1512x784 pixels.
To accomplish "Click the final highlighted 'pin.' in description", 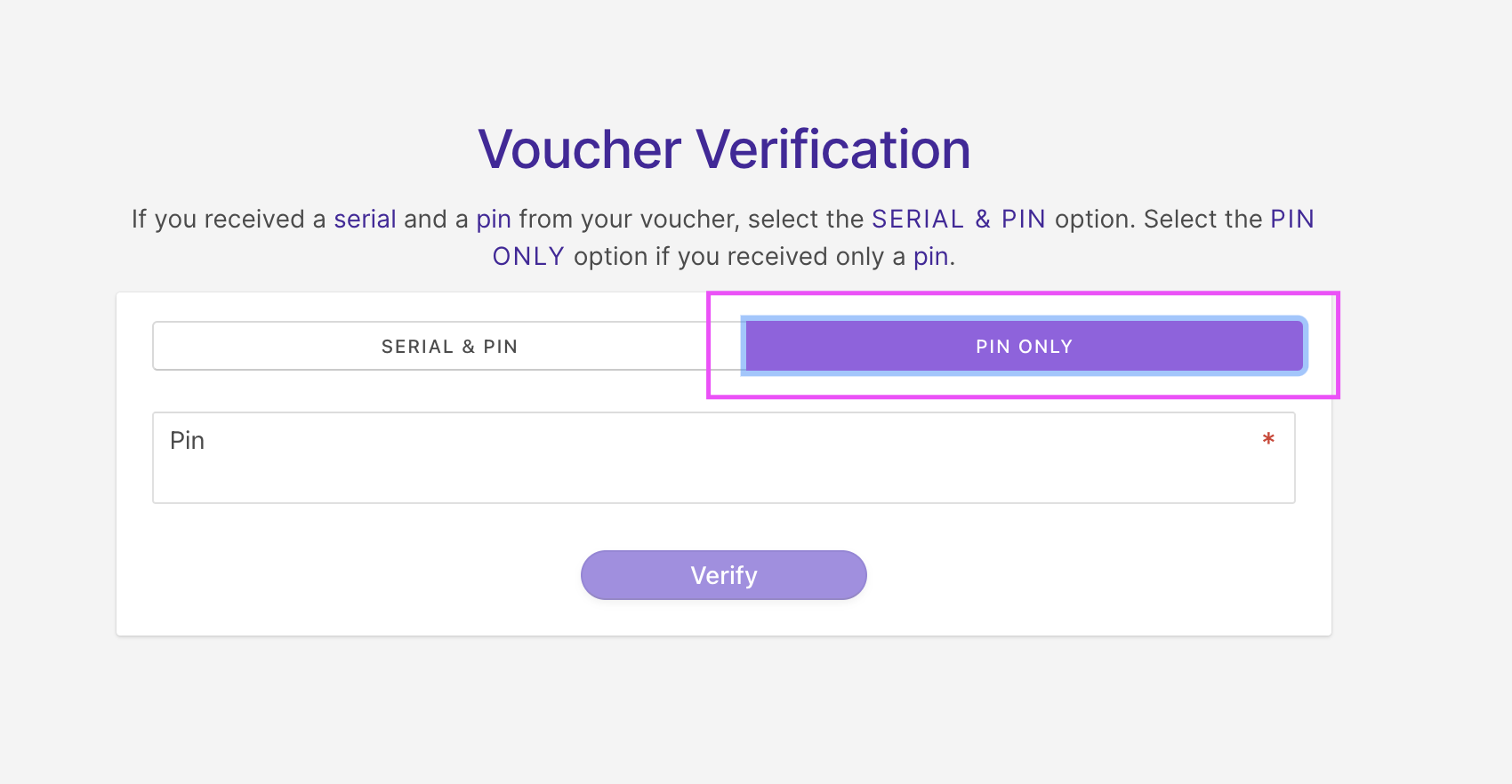I will (x=933, y=257).
